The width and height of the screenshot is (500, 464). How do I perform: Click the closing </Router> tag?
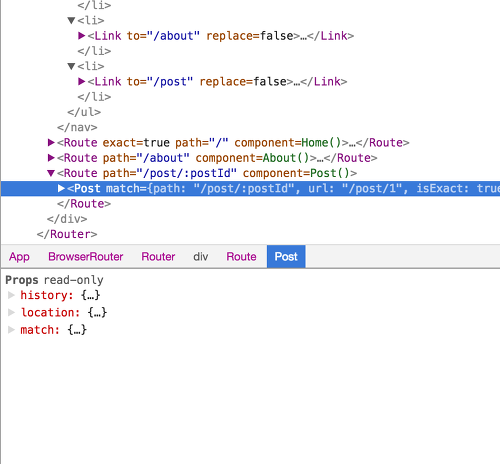click(67, 234)
